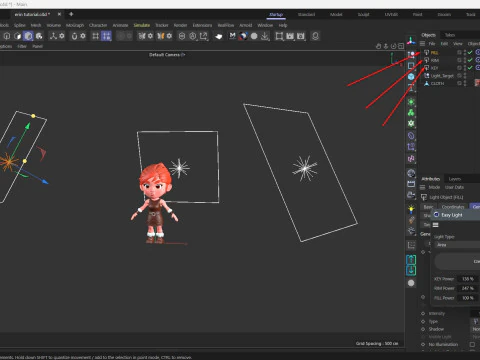
Task: Click the green cloner MoGraph icon
Action: click(411, 113)
